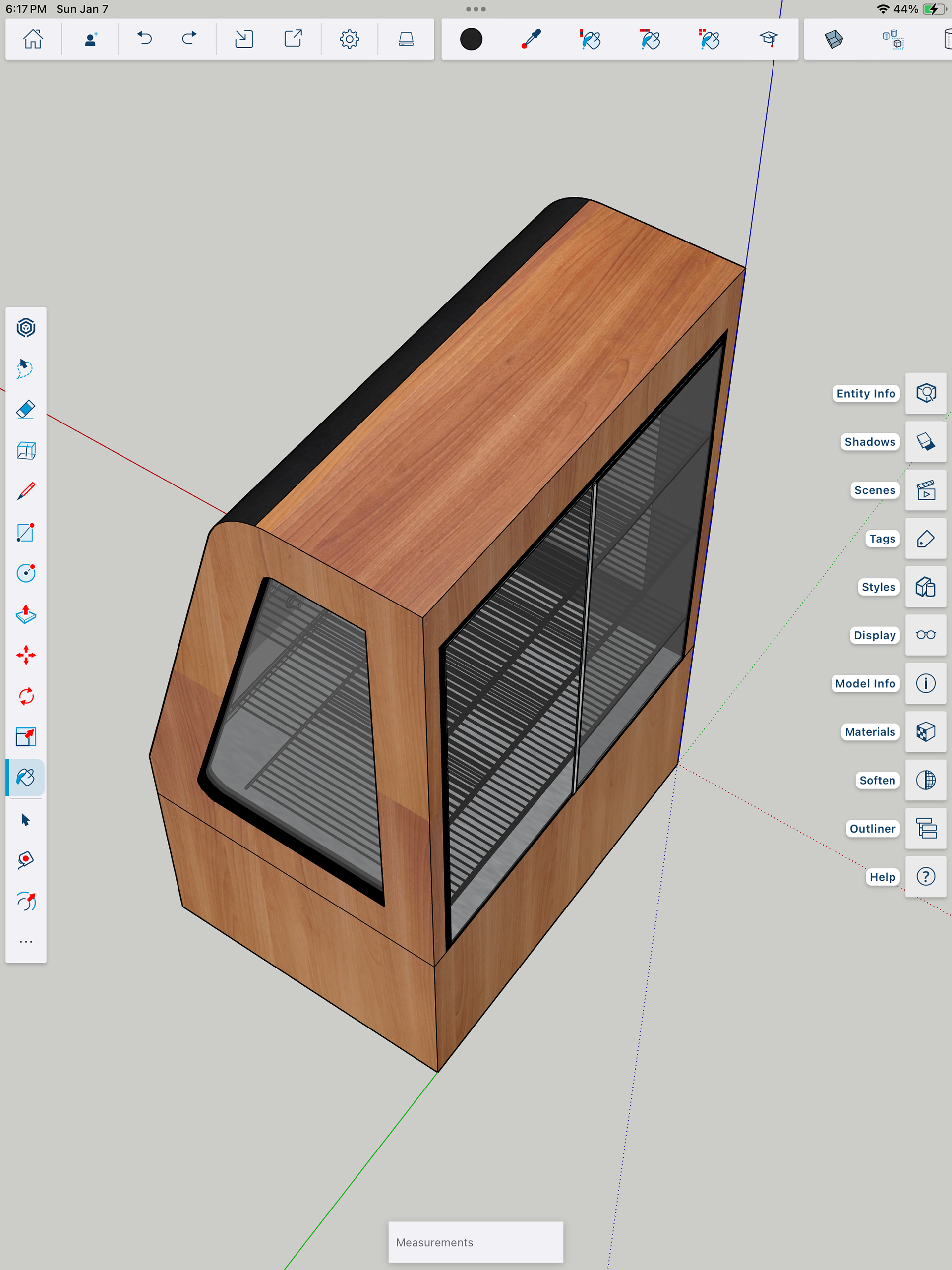Open the Outliner panel

(926, 829)
